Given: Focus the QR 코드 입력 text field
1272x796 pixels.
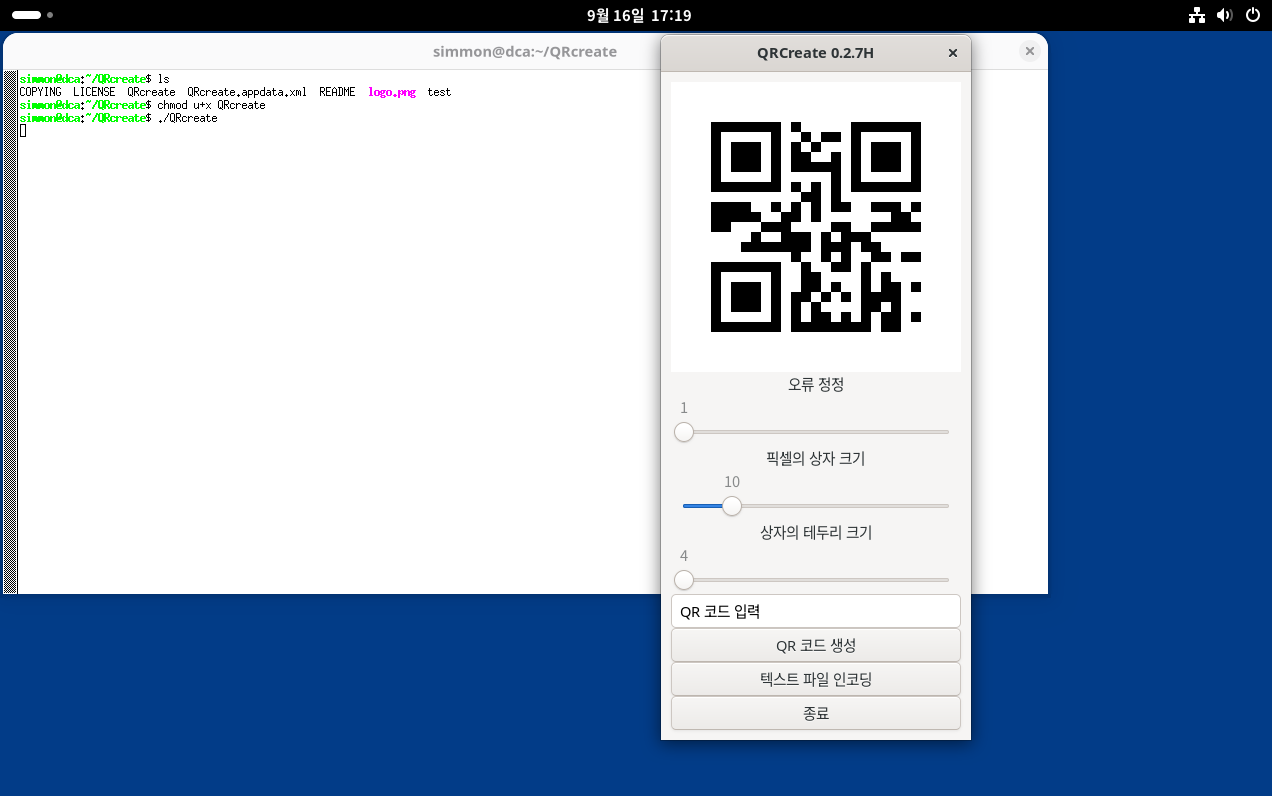Looking at the screenshot, I should [x=815, y=611].
